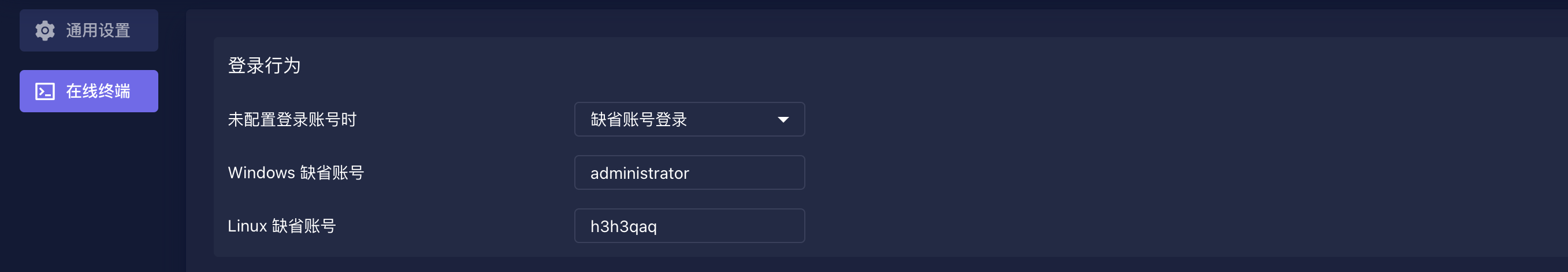Click the dropdown caret arrow
Image resolution: width=1568 pixels, height=272 pixels.
783,120
